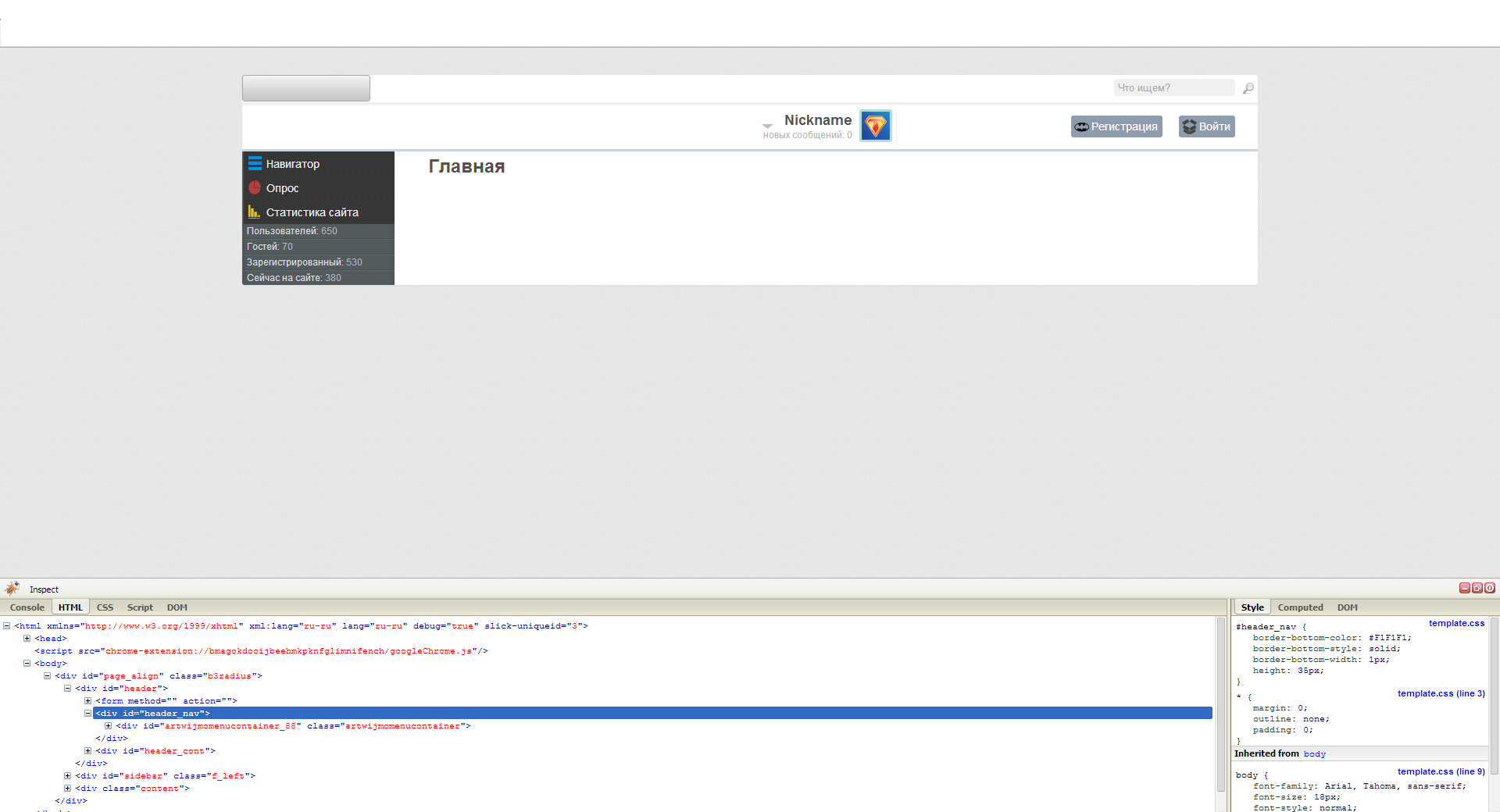Click the search magnifier icon
The height and width of the screenshot is (812, 1500).
(x=1248, y=88)
